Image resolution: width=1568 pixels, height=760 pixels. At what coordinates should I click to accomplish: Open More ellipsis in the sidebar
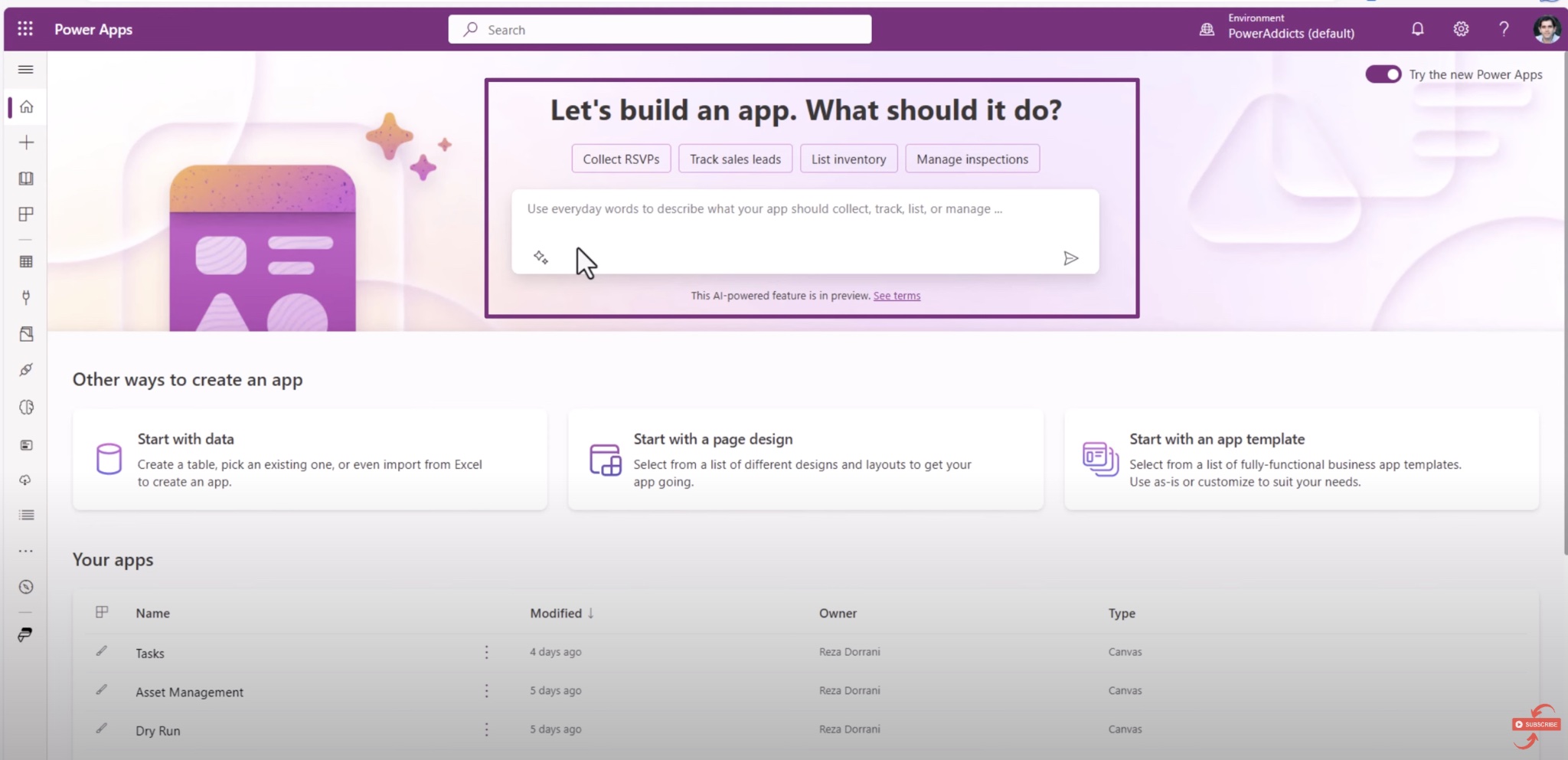26,551
